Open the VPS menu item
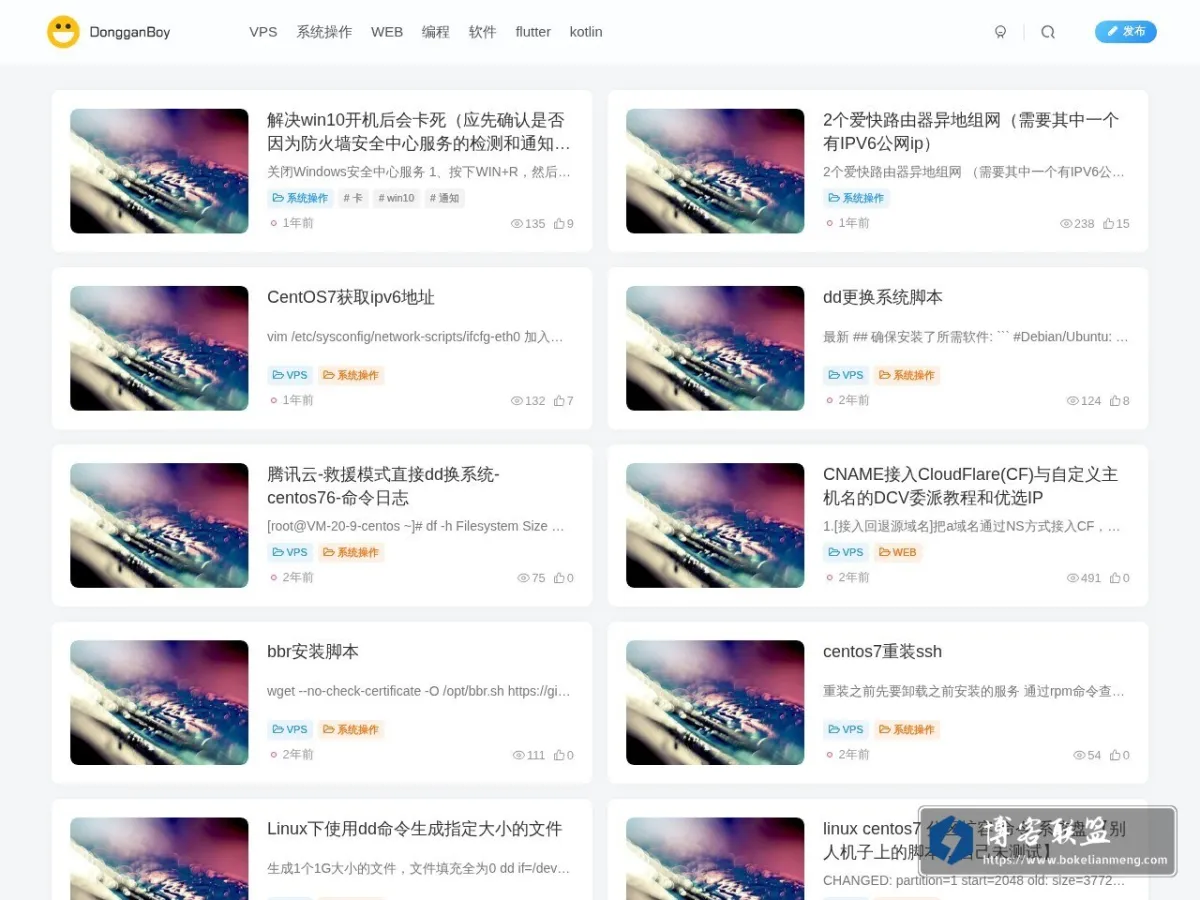The width and height of the screenshot is (1200, 900). pos(263,32)
